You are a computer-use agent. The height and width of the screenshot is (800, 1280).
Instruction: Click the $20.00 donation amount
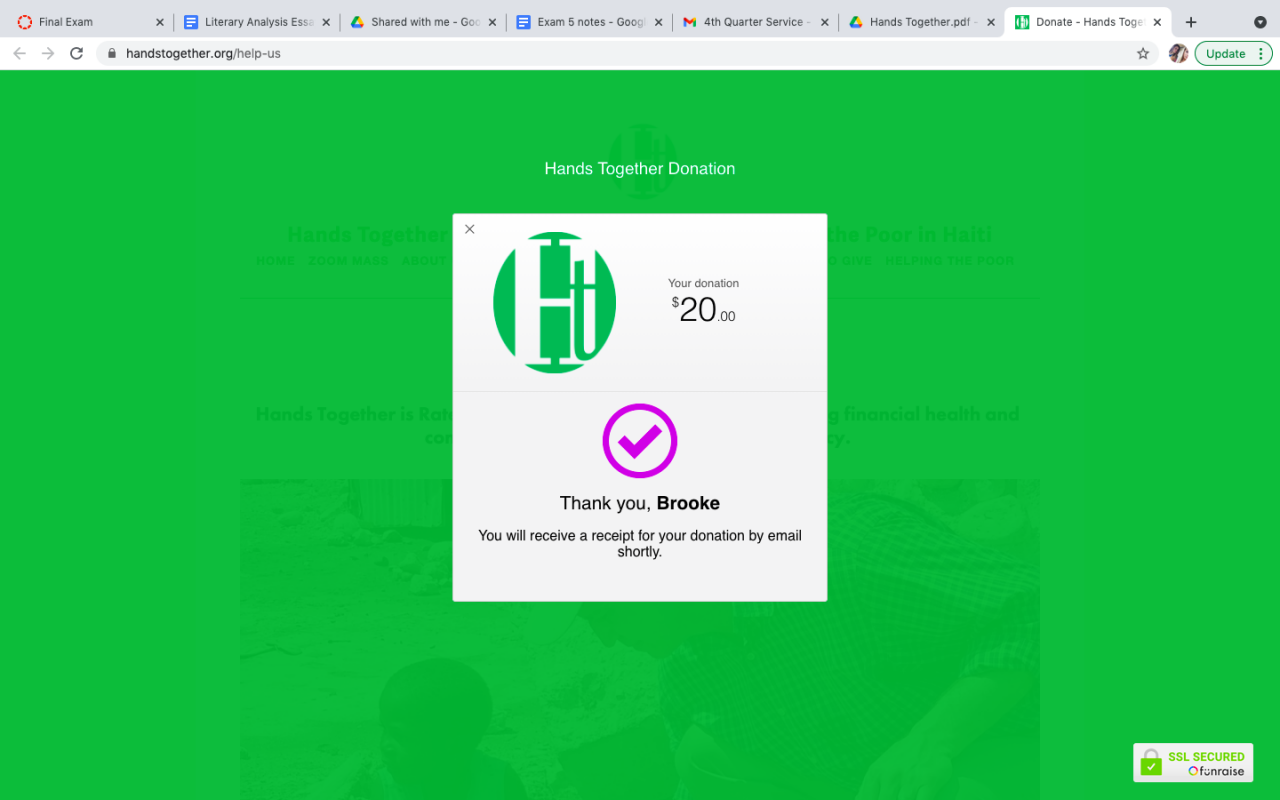(x=703, y=310)
